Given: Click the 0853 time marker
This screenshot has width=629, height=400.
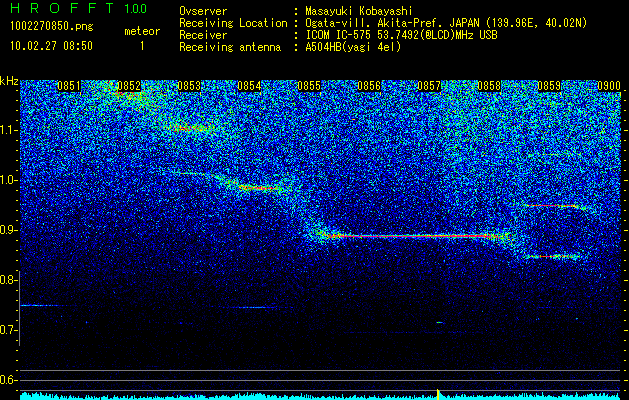Looking at the screenshot, I should pyautogui.click(x=189, y=86).
